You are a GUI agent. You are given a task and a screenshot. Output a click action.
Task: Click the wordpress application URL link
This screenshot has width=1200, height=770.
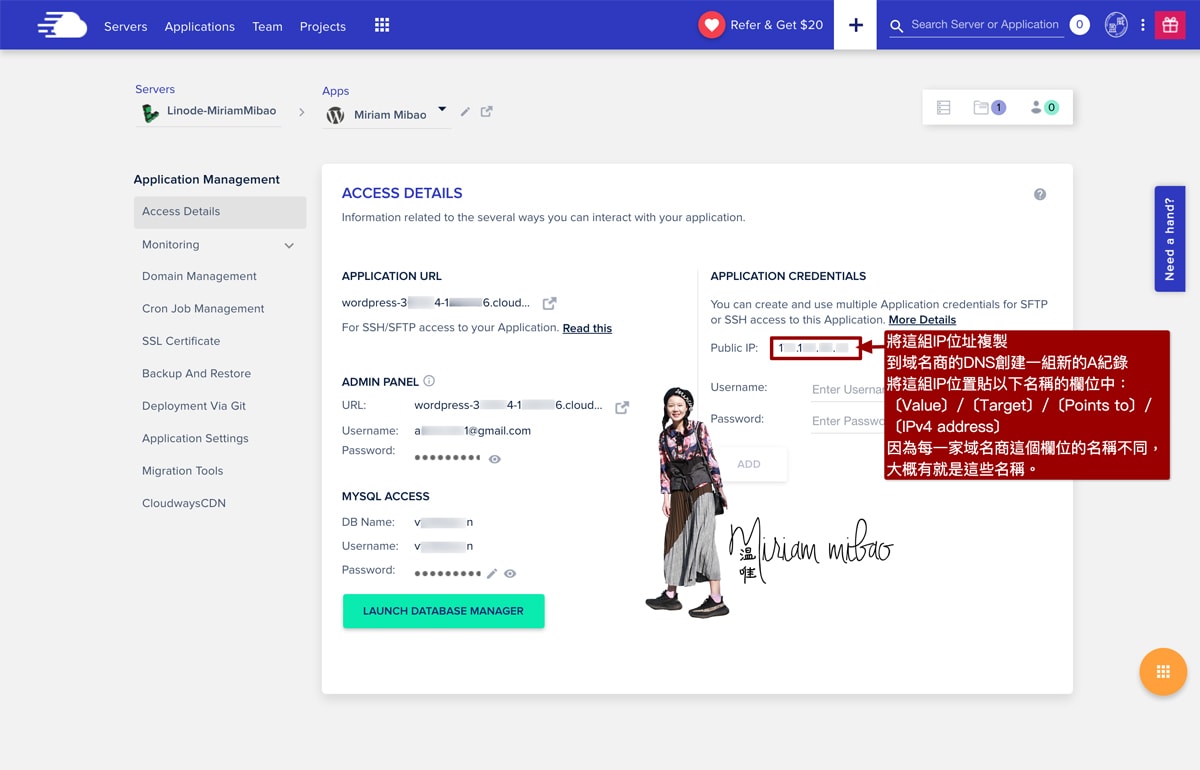[x=436, y=303]
